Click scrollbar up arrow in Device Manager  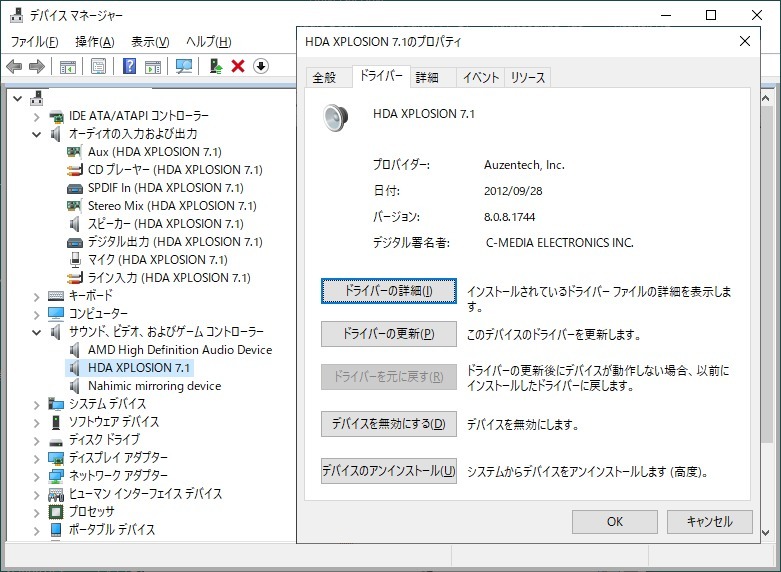(766, 99)
